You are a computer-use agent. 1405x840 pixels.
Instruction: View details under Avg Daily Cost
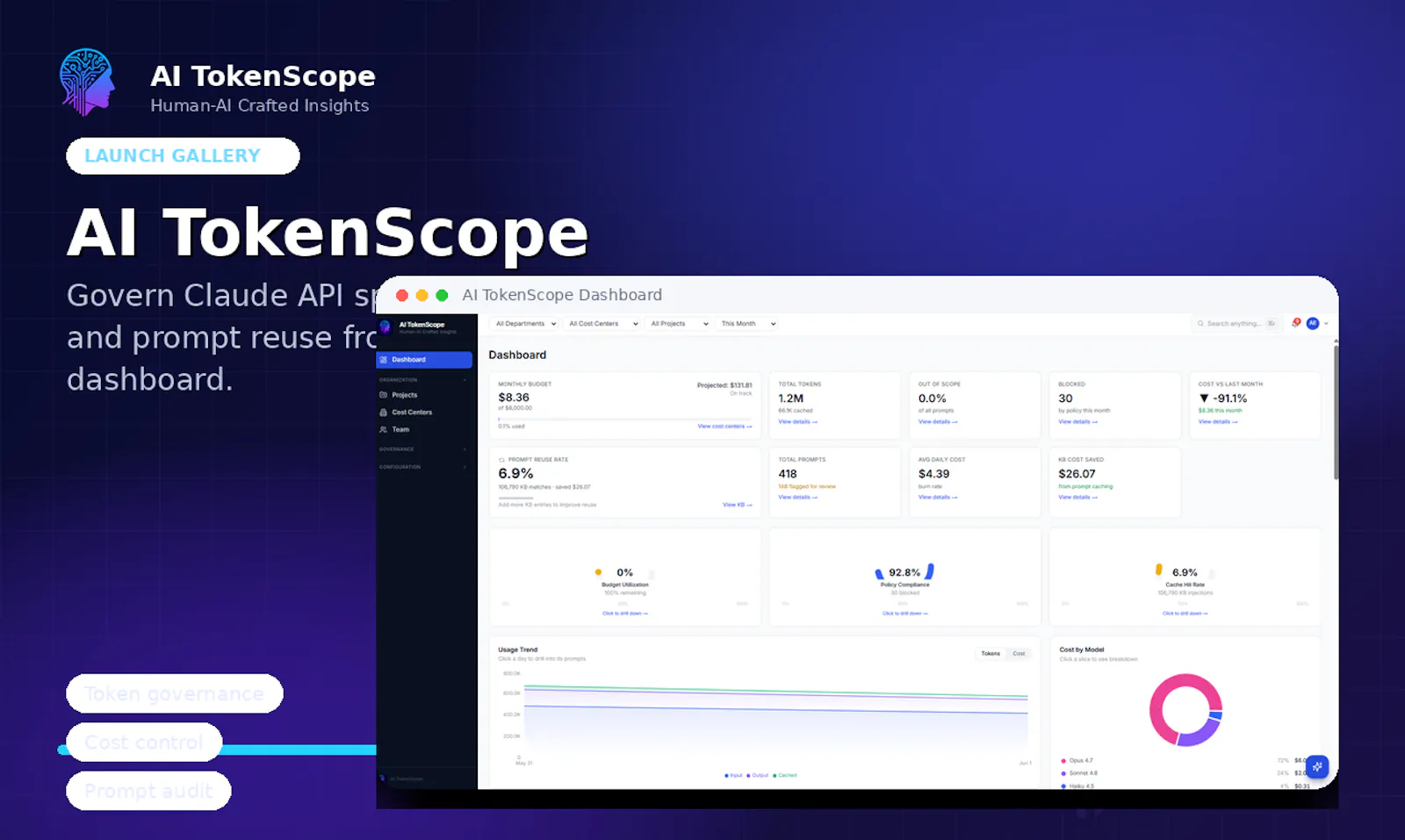pos(938,498)
